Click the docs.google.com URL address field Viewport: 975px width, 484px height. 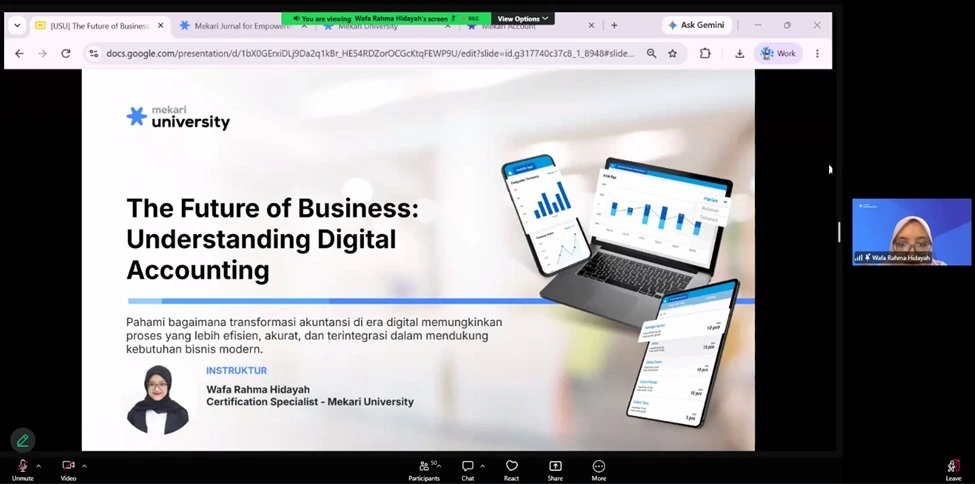coord(370,54)
